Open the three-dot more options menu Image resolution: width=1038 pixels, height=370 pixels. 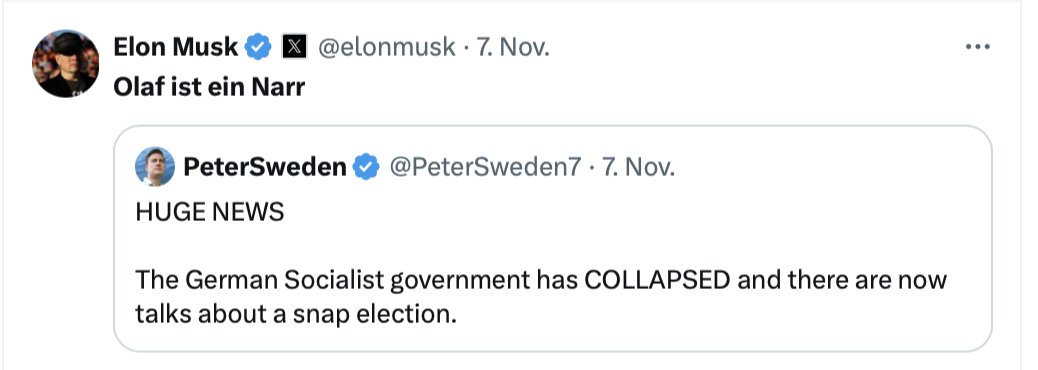point(978,47)
